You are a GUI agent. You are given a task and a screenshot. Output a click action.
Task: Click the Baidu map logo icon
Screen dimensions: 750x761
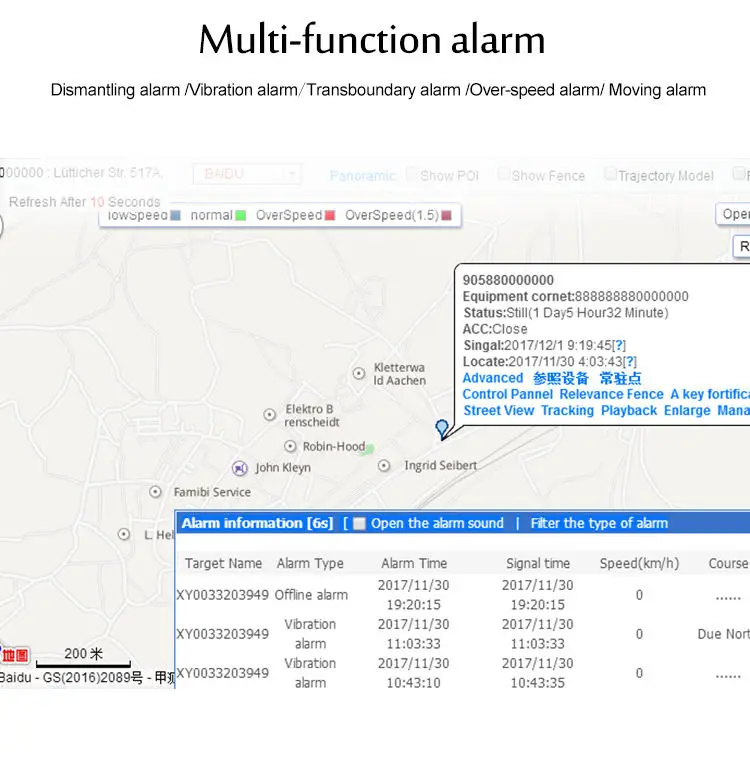(x=15, y=655)
